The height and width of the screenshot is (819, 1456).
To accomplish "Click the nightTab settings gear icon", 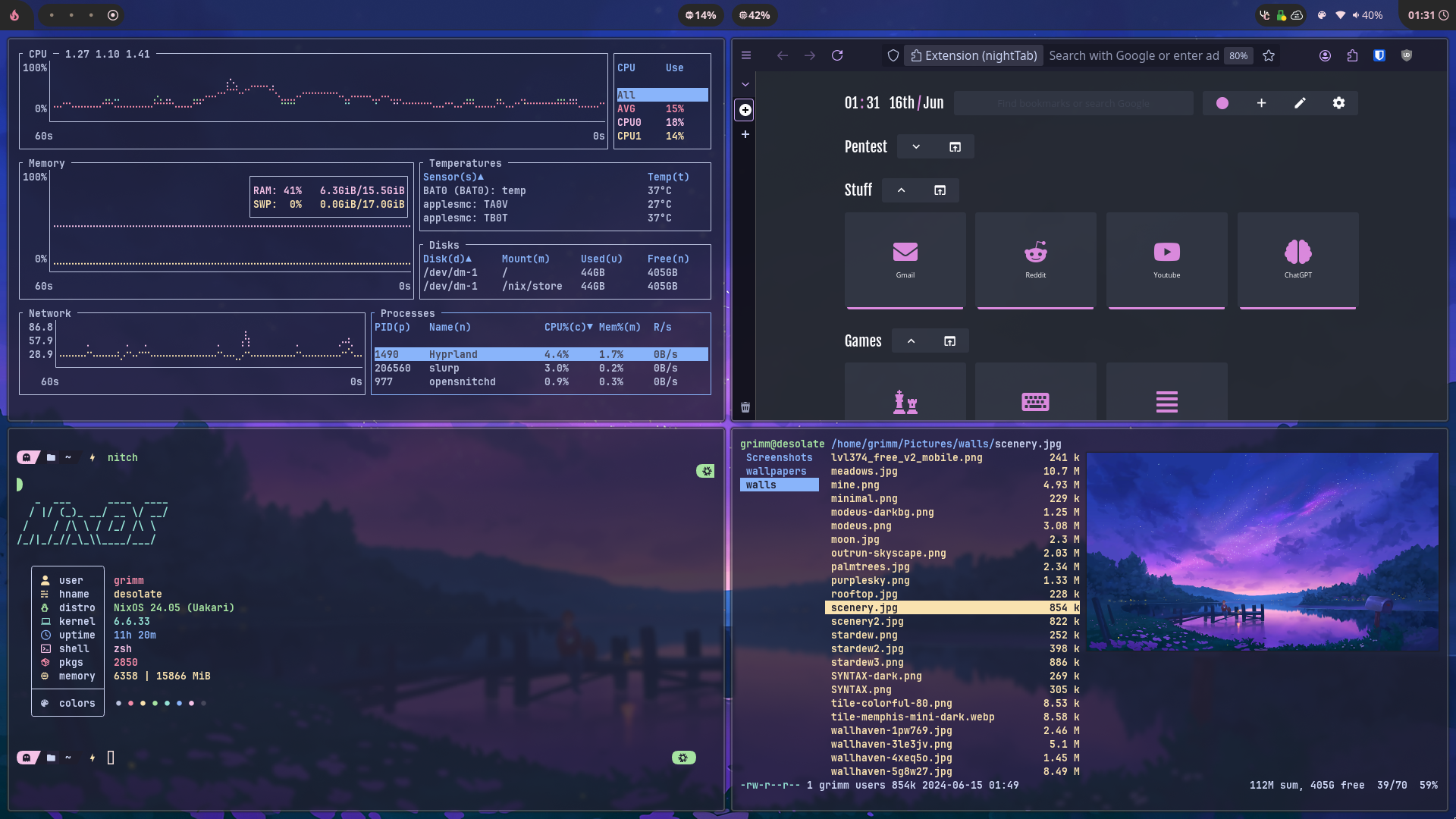I will tap(1338, 103).
